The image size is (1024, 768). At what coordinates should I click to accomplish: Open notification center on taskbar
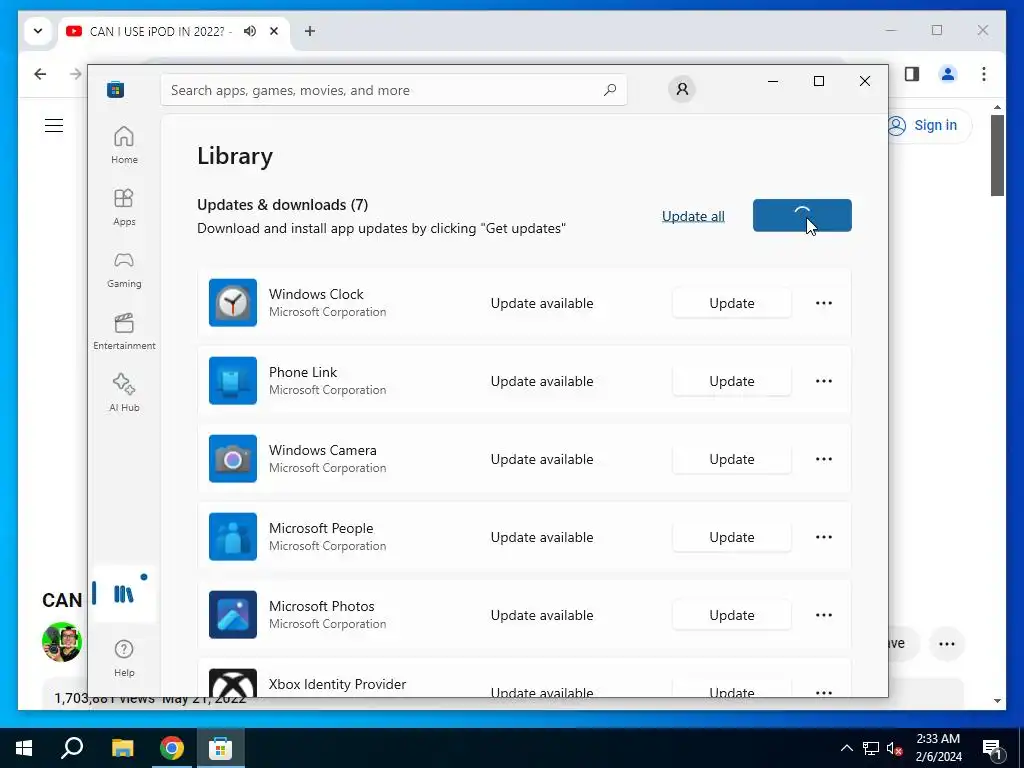pyautogui.click(x=992, y=748)
